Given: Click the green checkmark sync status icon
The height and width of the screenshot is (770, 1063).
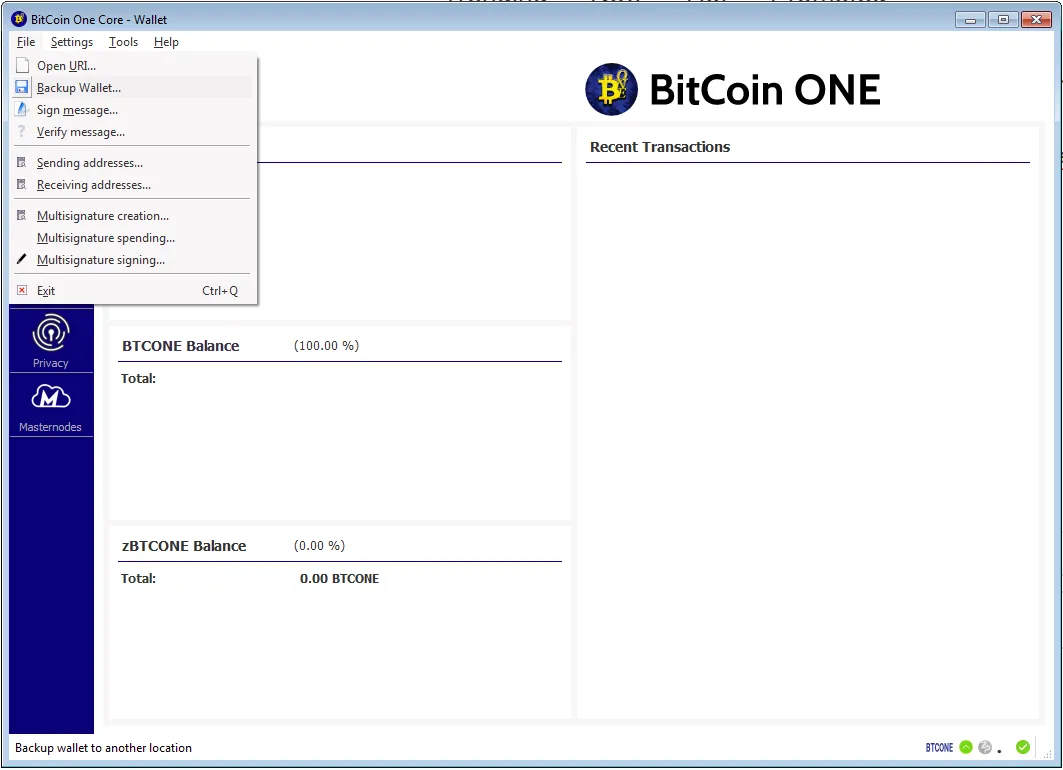Looking at the screenshot, I should pos(1023,747).
